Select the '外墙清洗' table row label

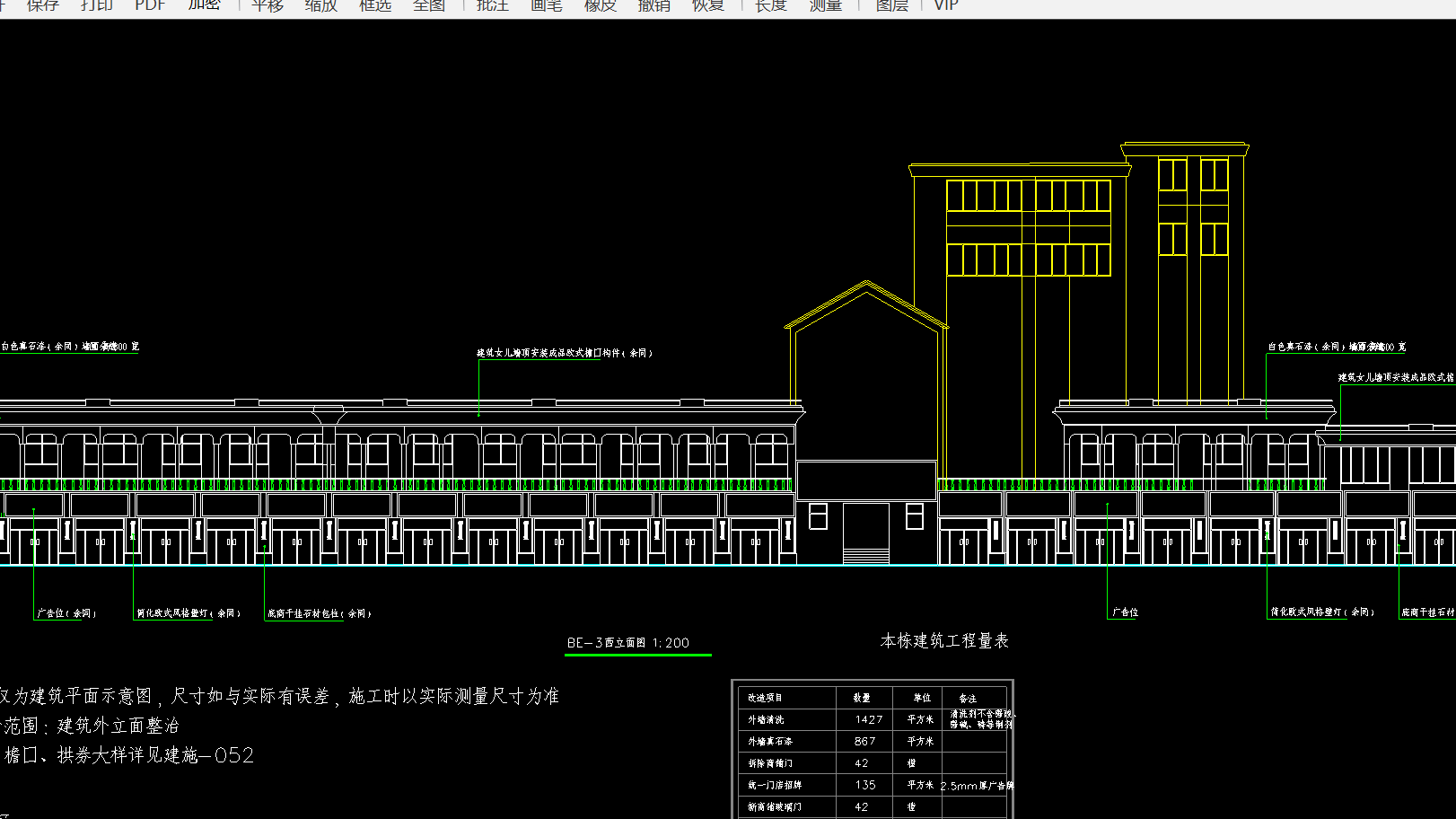[766, 719]
